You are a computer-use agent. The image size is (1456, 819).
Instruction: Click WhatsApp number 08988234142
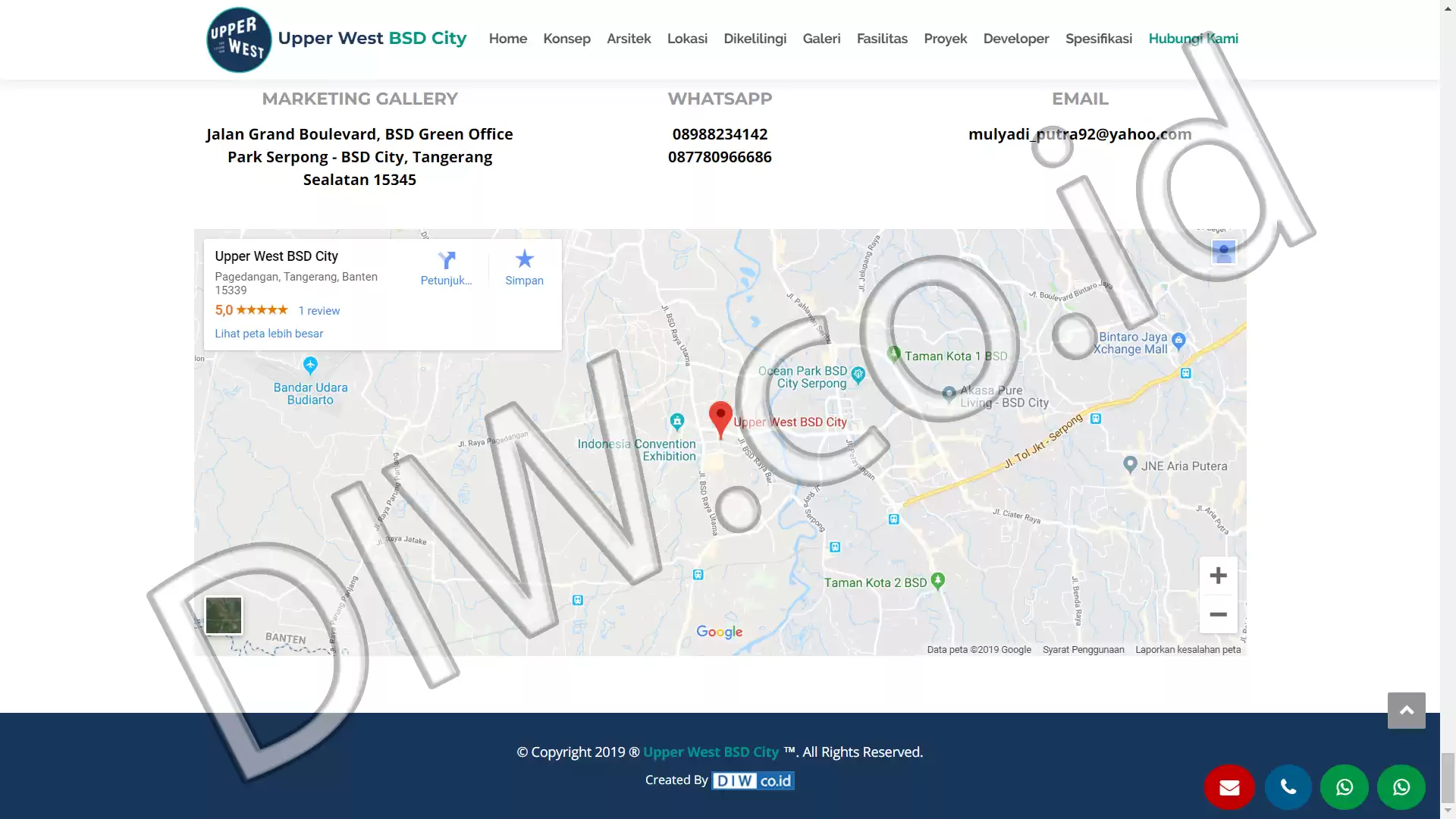pyautogui.click(x=720, y=134)
